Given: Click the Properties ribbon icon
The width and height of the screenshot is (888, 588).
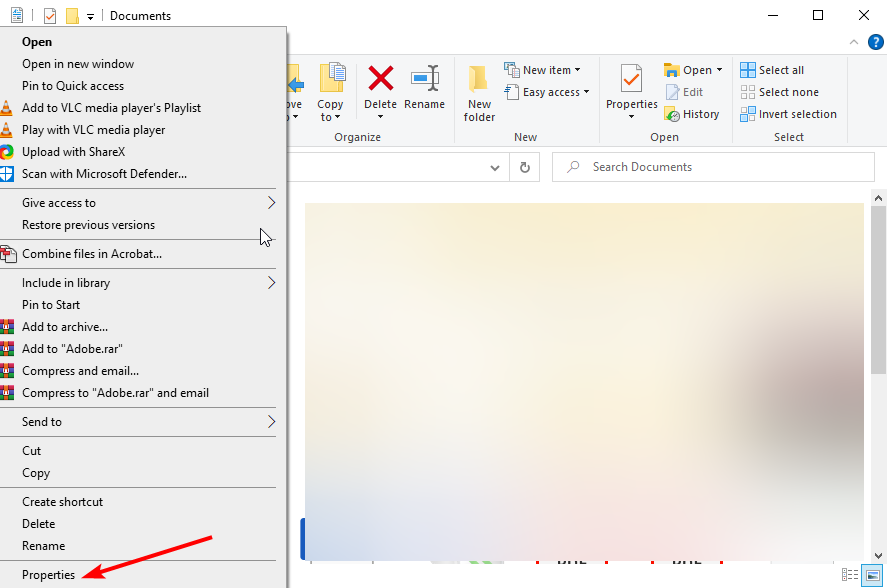Looking at the screenshot, I should [631, 78].
